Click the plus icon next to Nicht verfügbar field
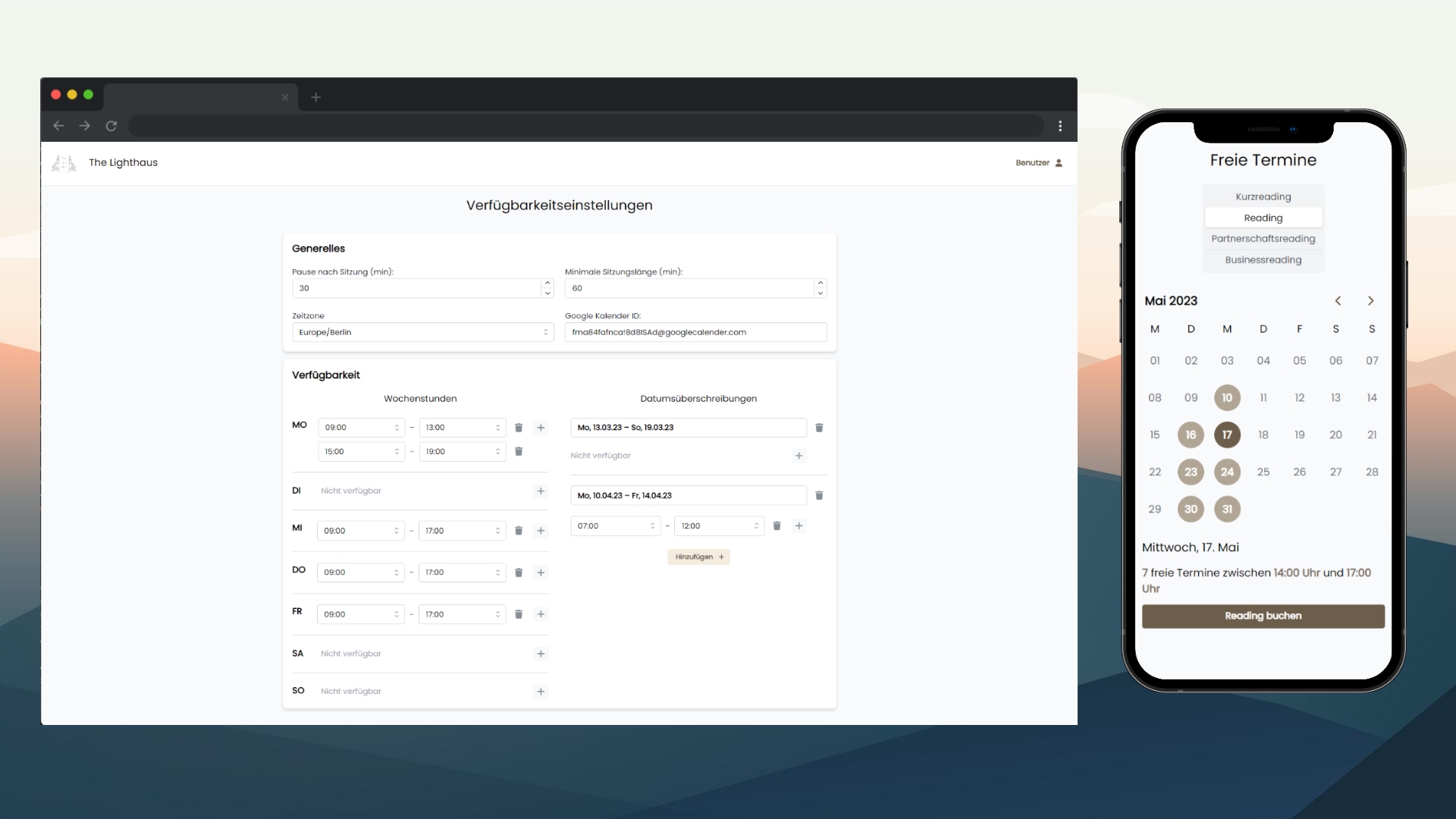Image resolution: width=1456 pixels, height=819 pixels. pyautogui.click(x=799, y=456)
